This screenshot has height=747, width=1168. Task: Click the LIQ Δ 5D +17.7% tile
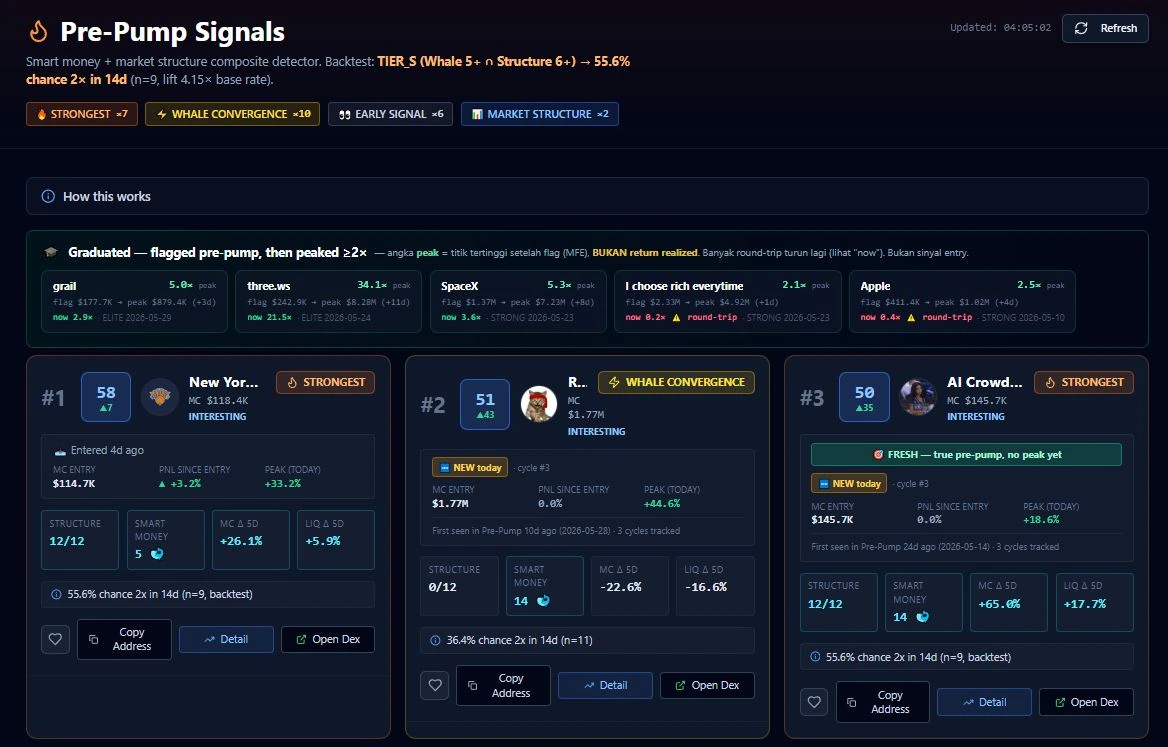coord(1094,603)
